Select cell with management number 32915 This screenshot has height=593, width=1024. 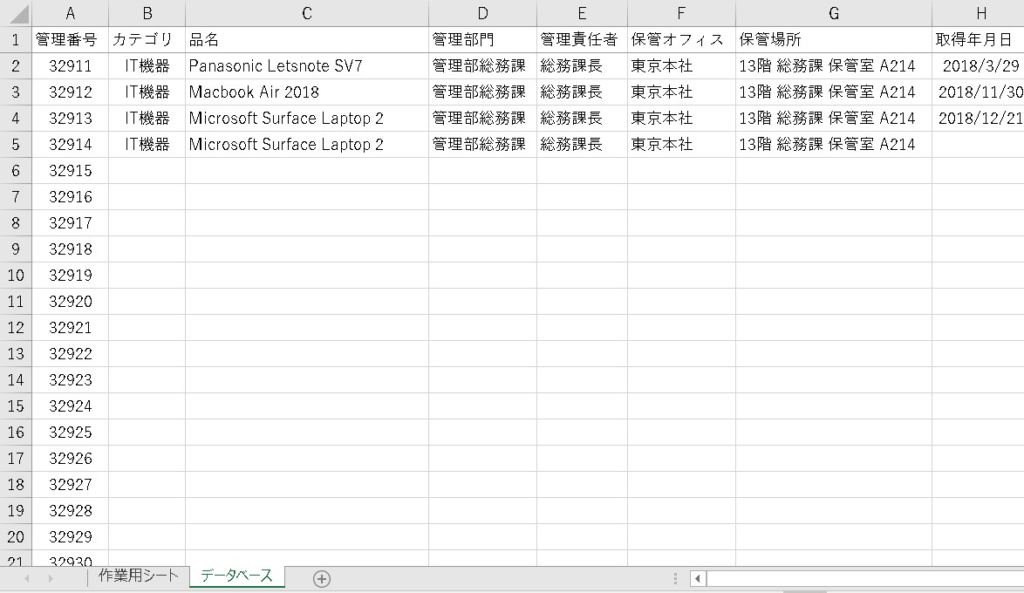click(x=70, y=170)
